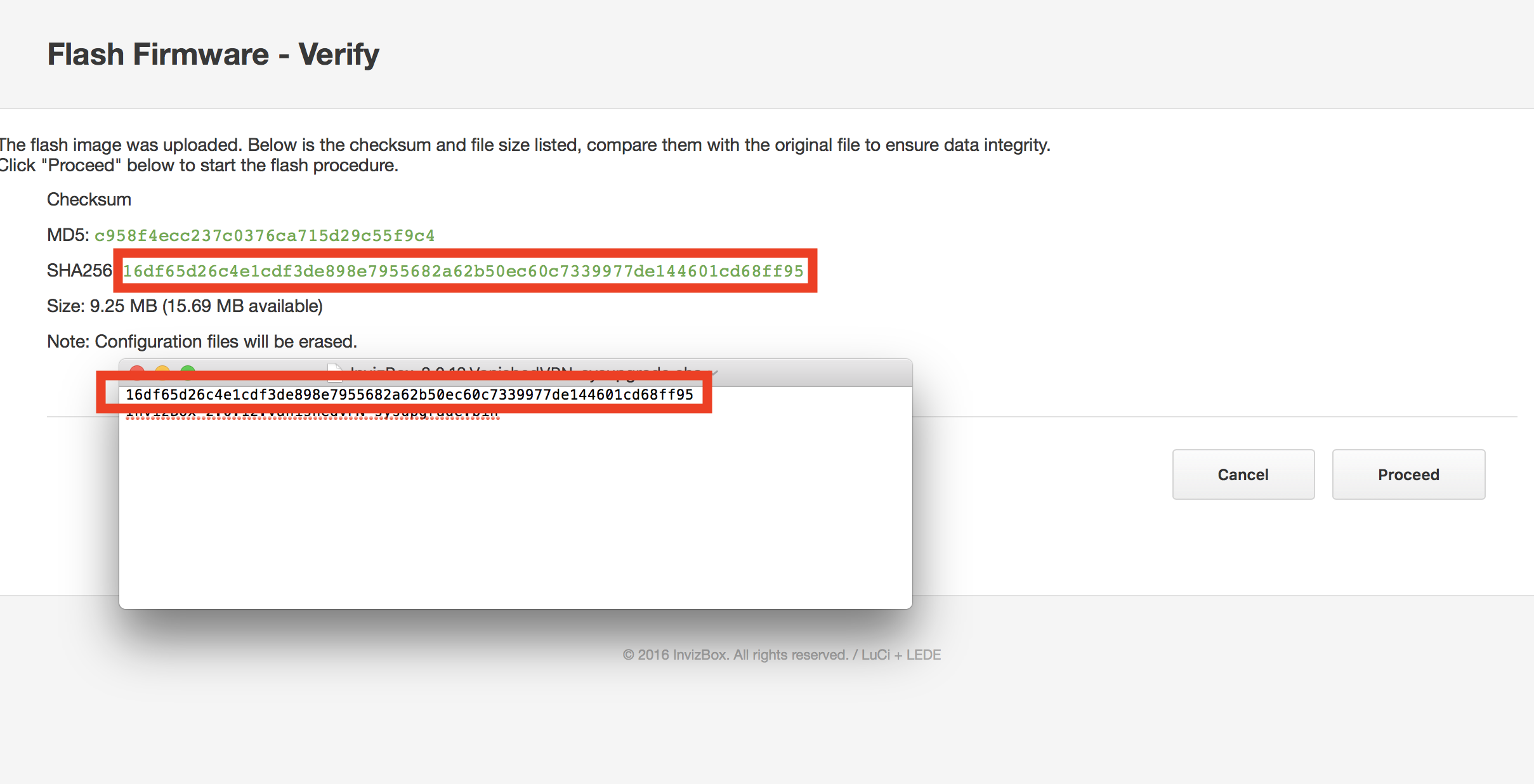
Task: Minimize the text editor with yellow button
Action: click(x=162, y=369)
